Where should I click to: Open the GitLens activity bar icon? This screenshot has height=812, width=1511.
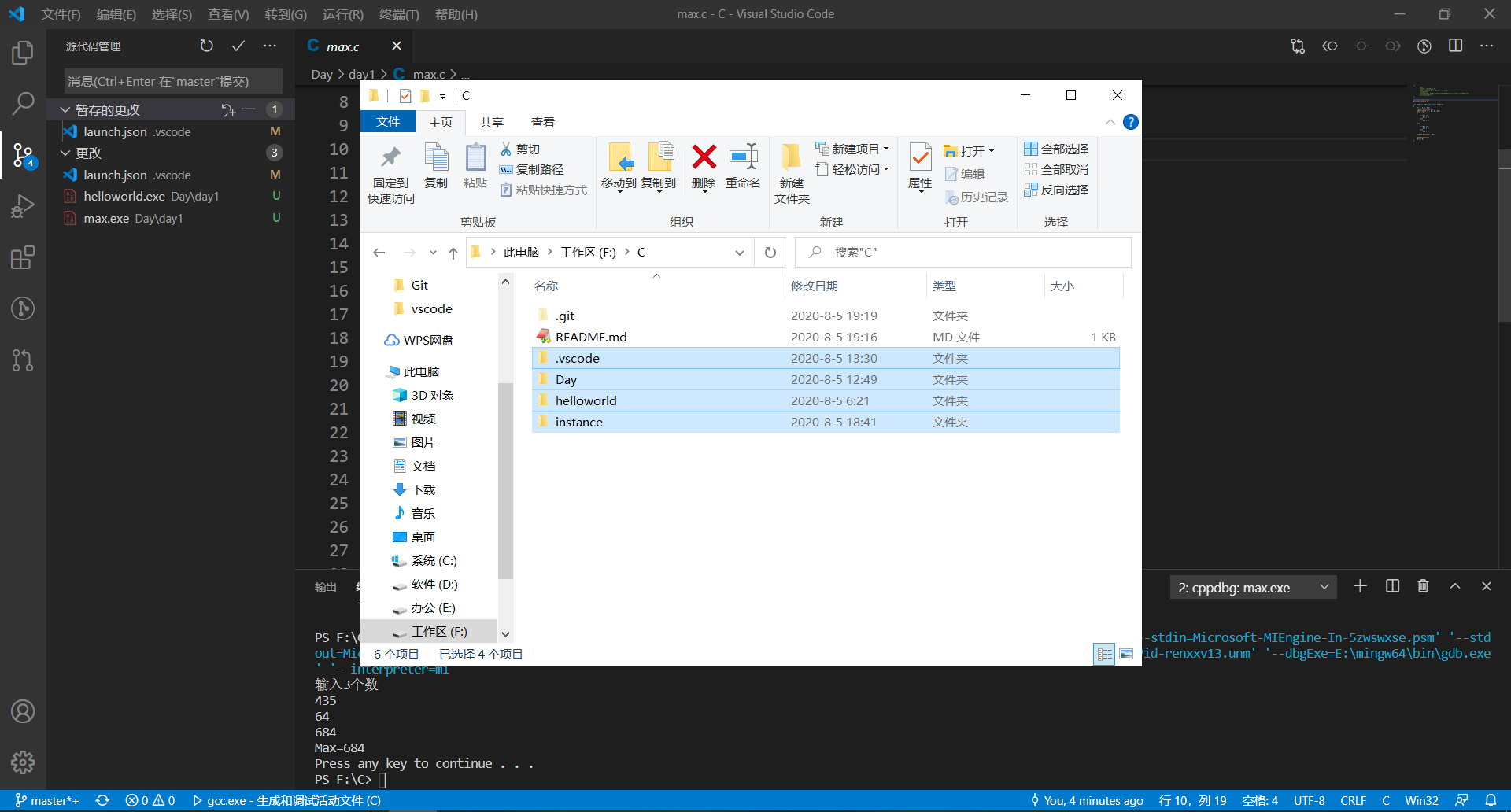point(23,308)
